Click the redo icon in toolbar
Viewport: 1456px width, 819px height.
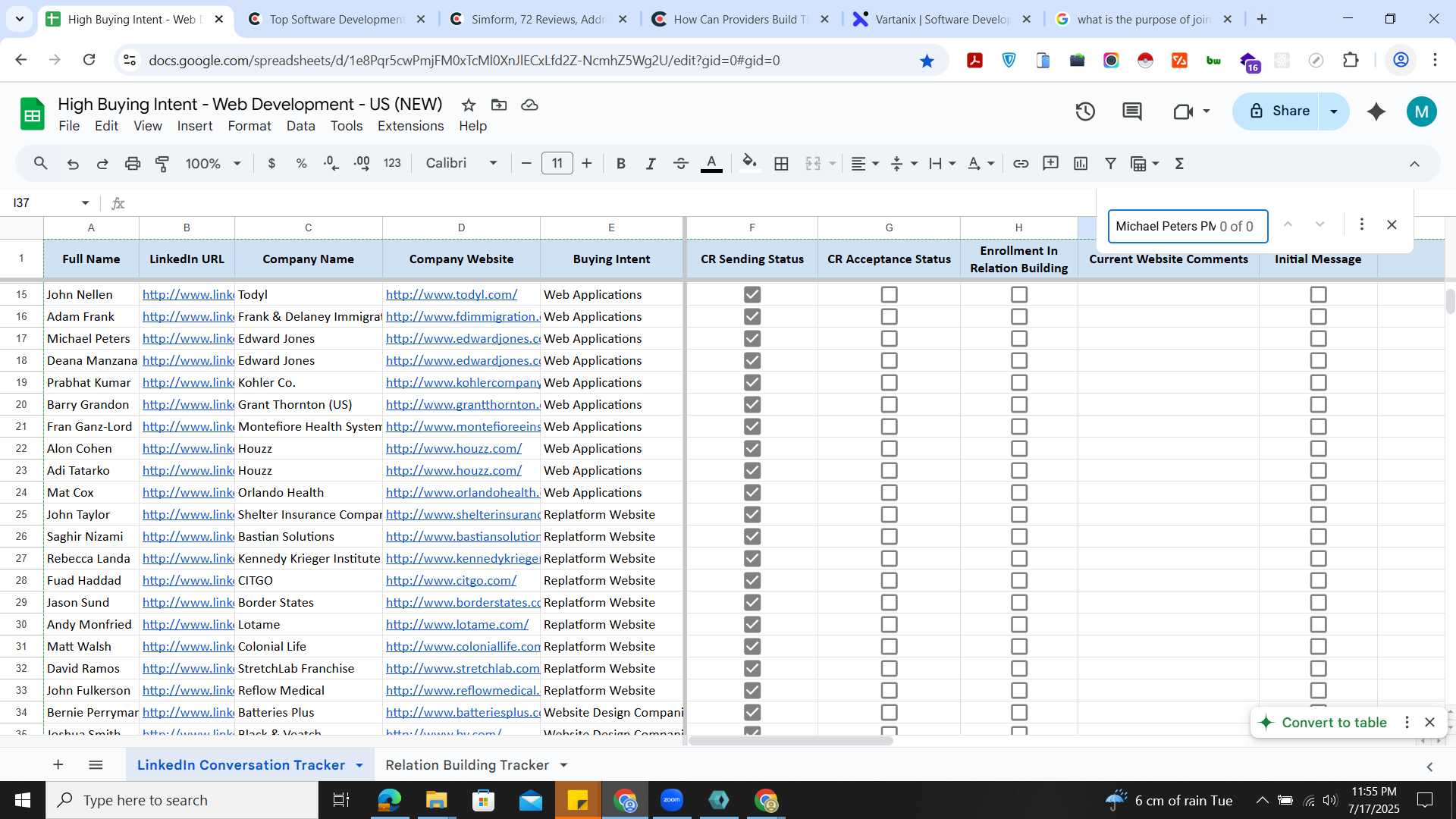click(x=102, y=164)
